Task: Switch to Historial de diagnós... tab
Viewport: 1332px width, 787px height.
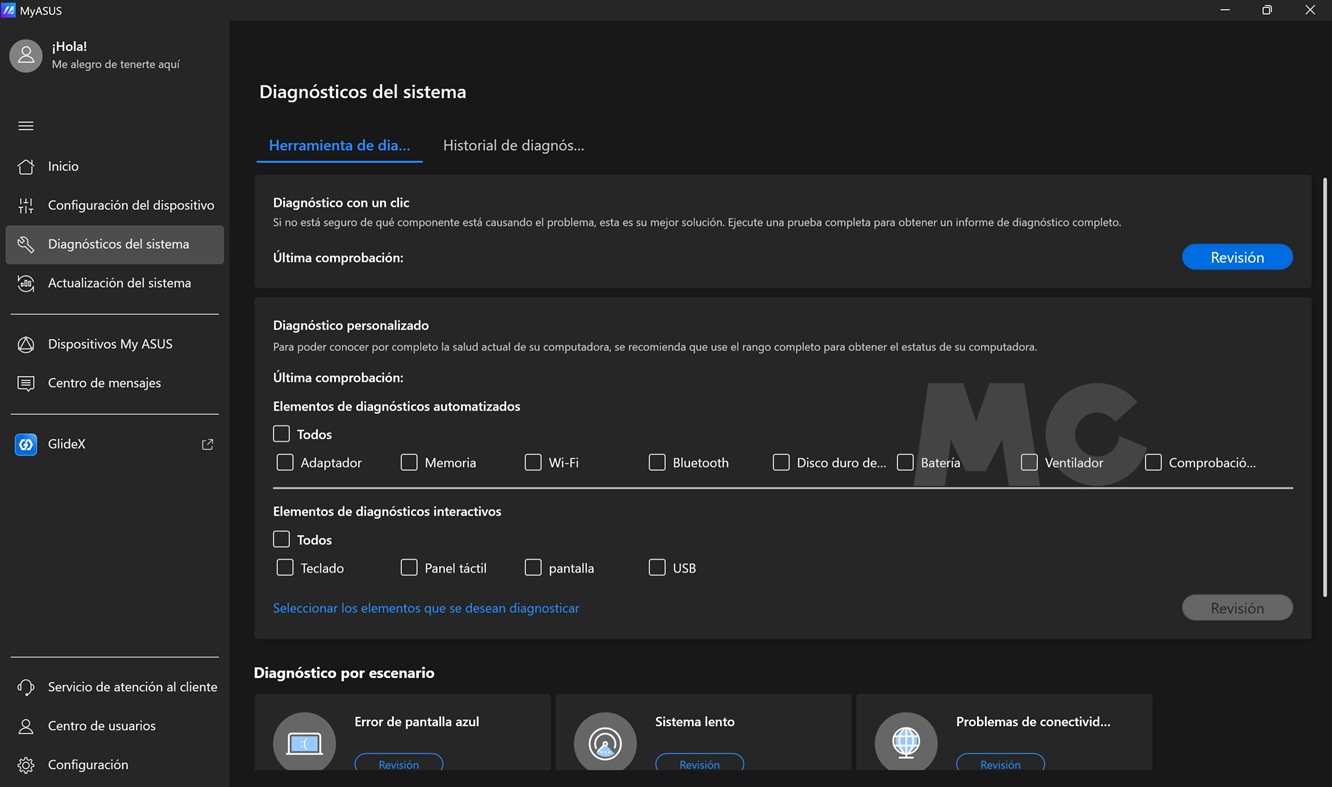Action: 513,146
